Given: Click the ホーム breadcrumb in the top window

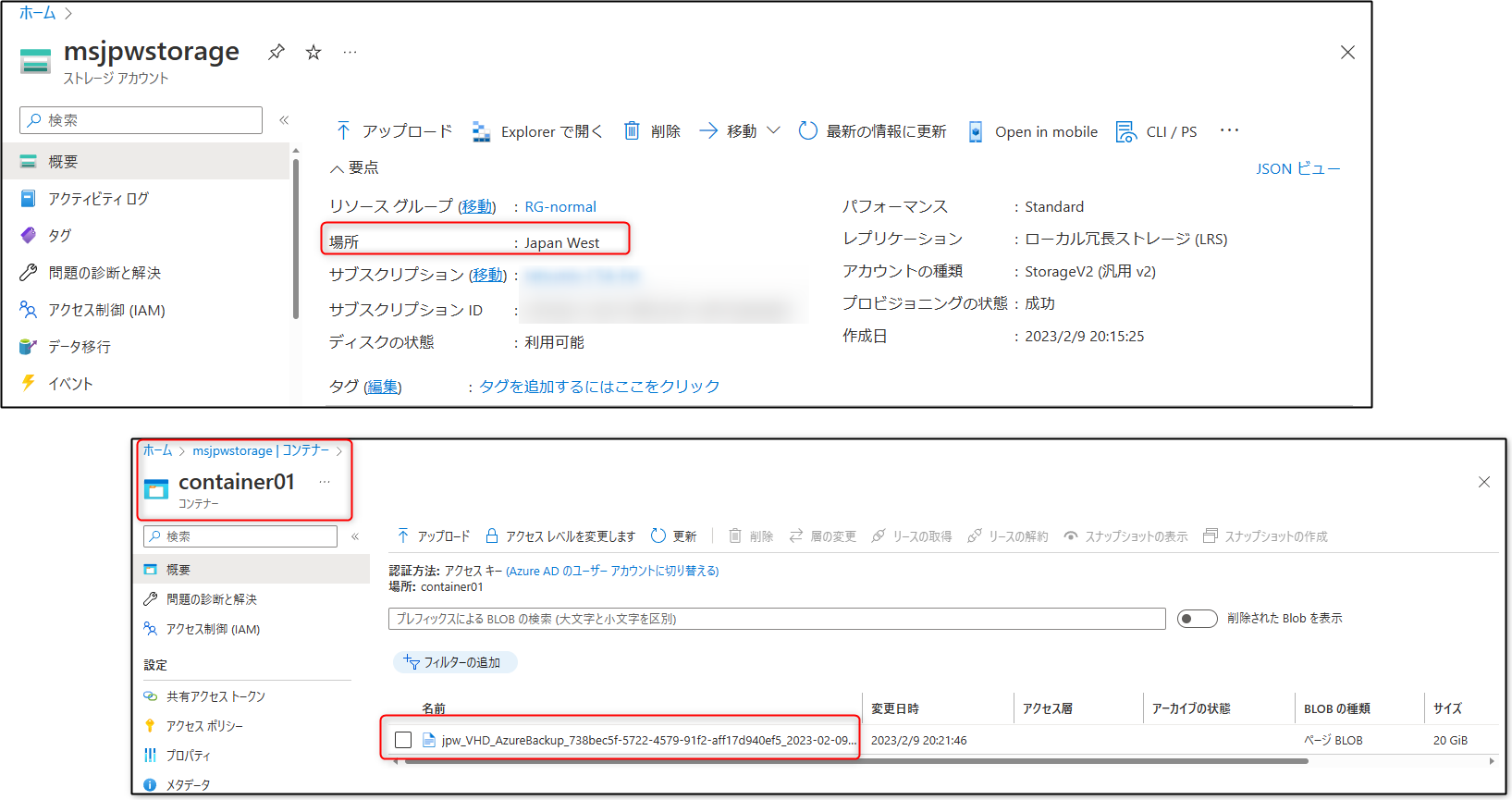Looking at the screenshot, I should (x=38, y=13).
